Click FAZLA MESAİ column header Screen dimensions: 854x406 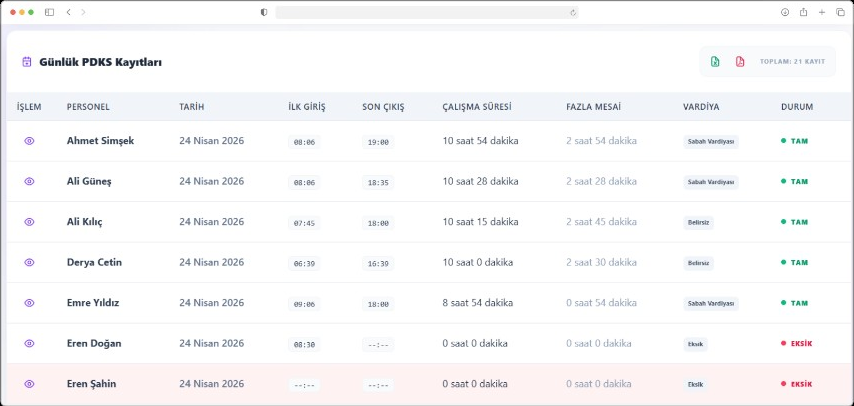594,107
